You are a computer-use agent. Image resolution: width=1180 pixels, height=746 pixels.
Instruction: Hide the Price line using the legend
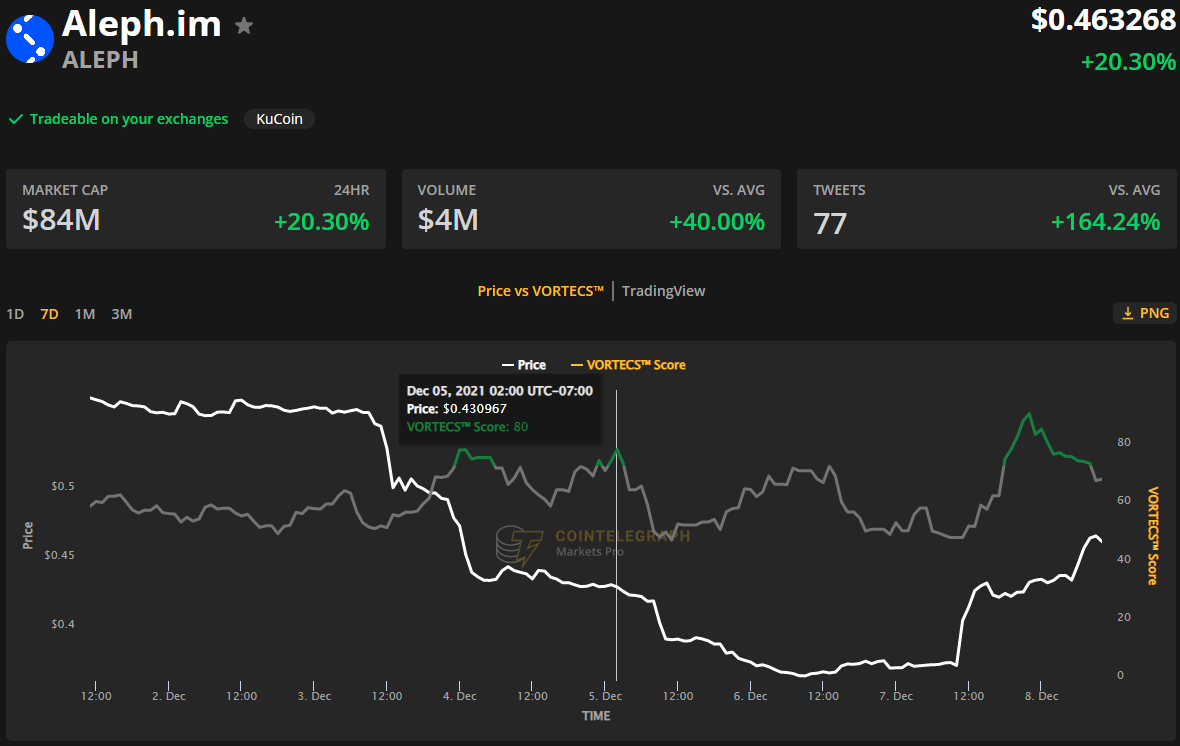[x=524, y=364]
